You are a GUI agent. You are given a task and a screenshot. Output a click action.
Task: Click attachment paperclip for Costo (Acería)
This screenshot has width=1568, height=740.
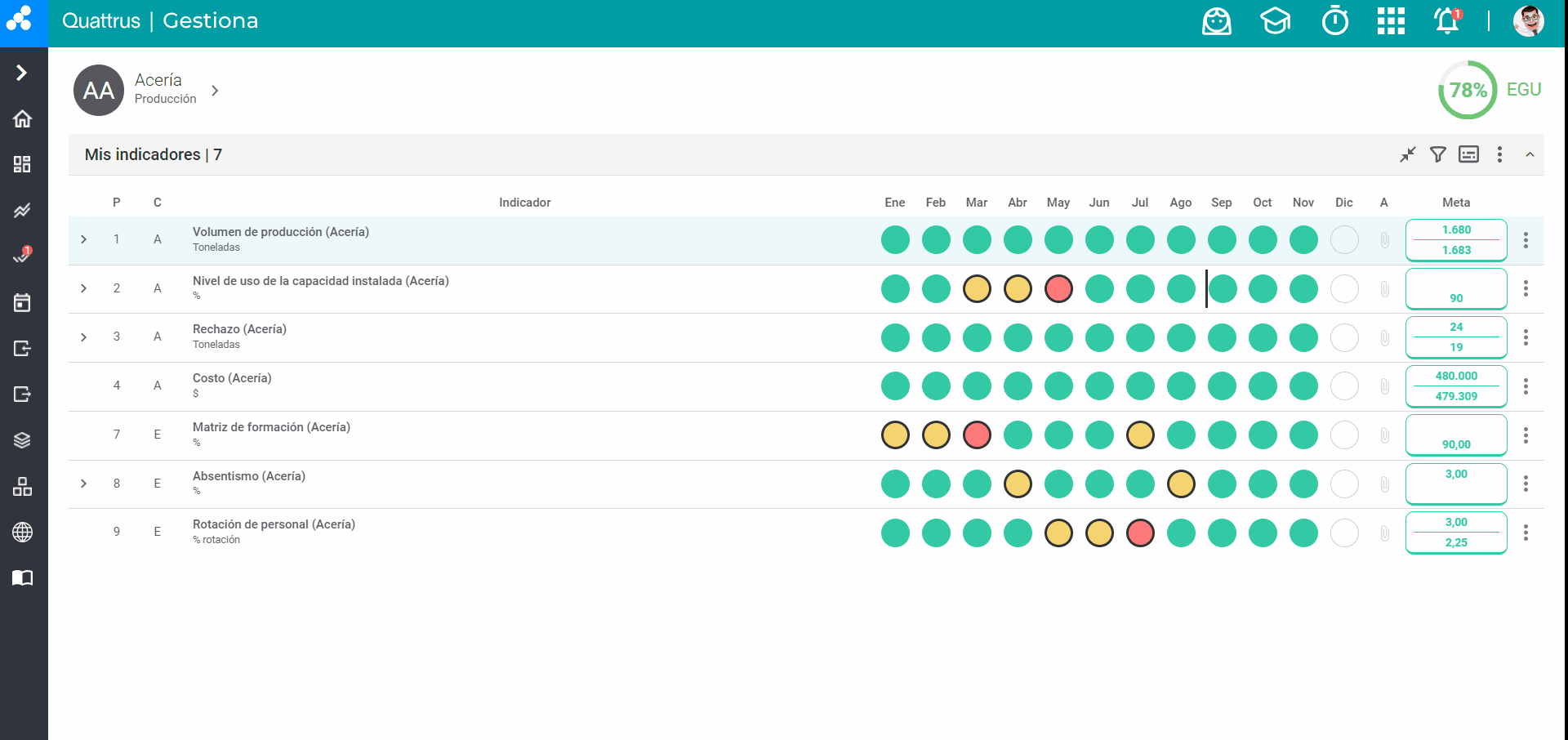coord(1384,386)
